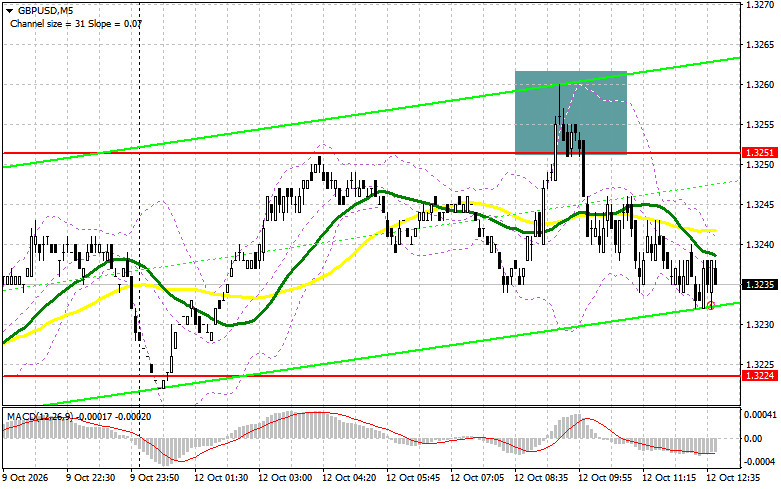Image resolution: width=781 pixels, height=489 pixels.
Task: Click the 9 Oct 22:30 time label
Action: 91,478
